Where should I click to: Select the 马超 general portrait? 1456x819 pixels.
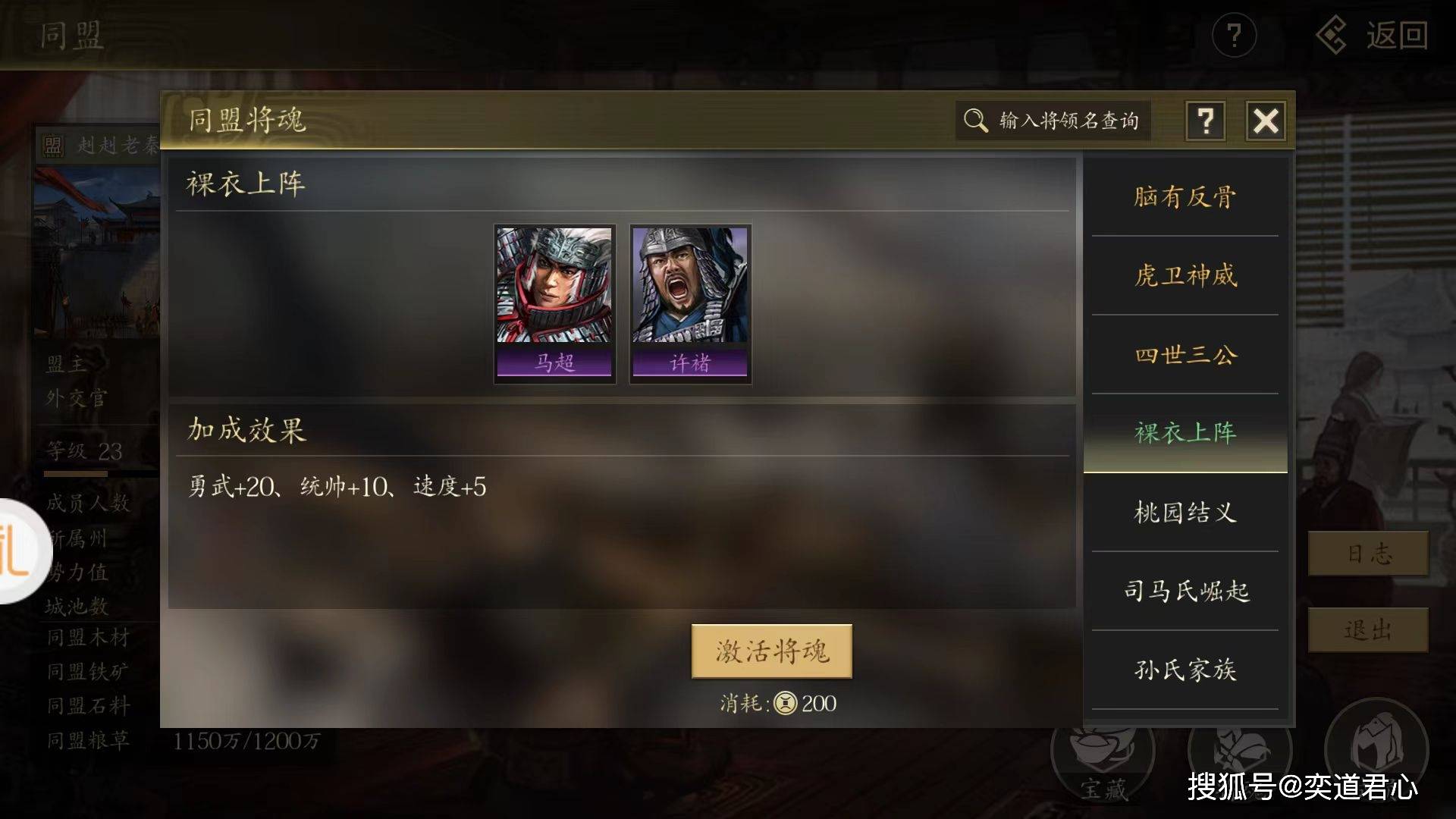554,304
